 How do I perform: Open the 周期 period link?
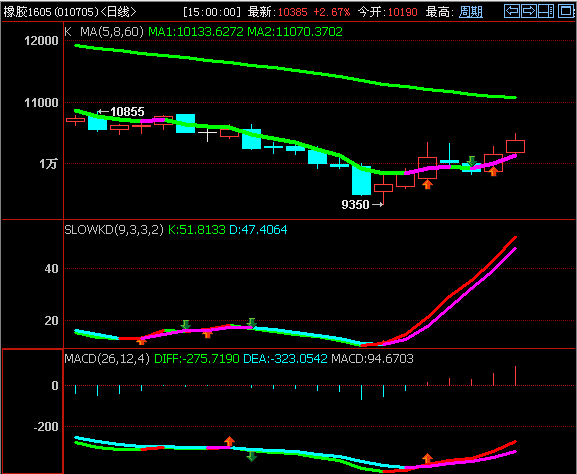click(471, 12)
